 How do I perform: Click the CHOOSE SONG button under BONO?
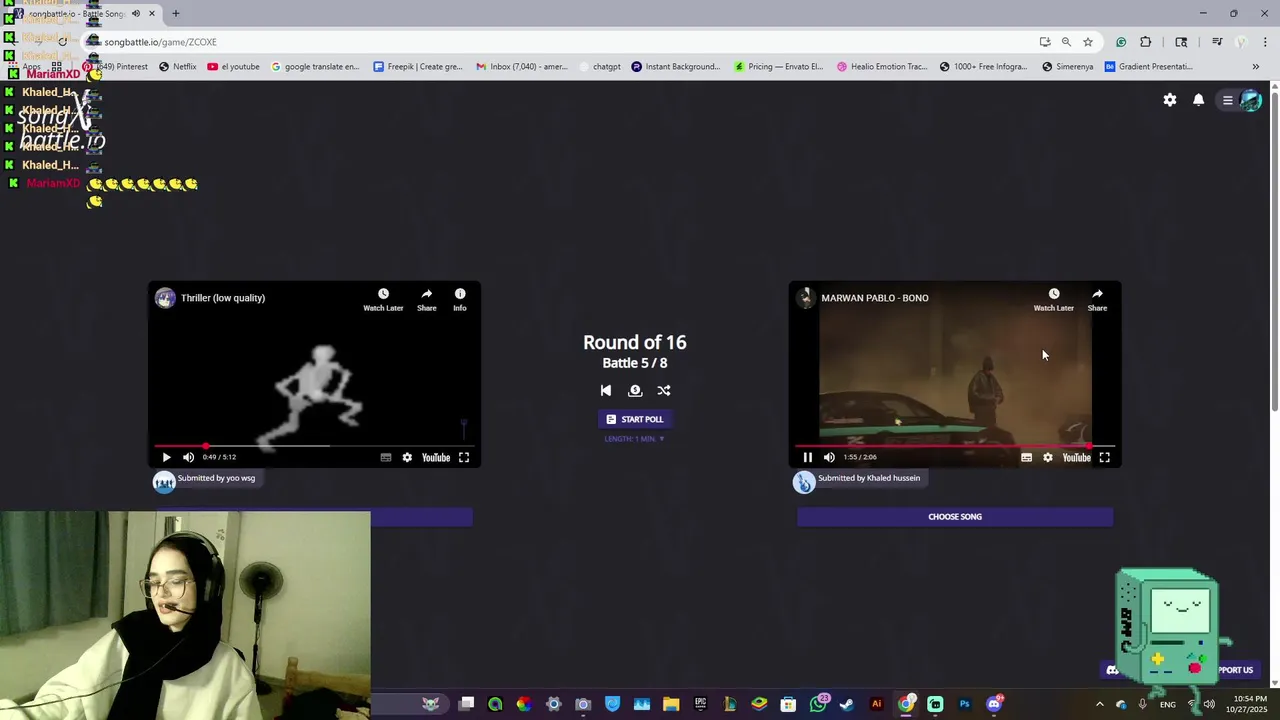click(955, 517)
